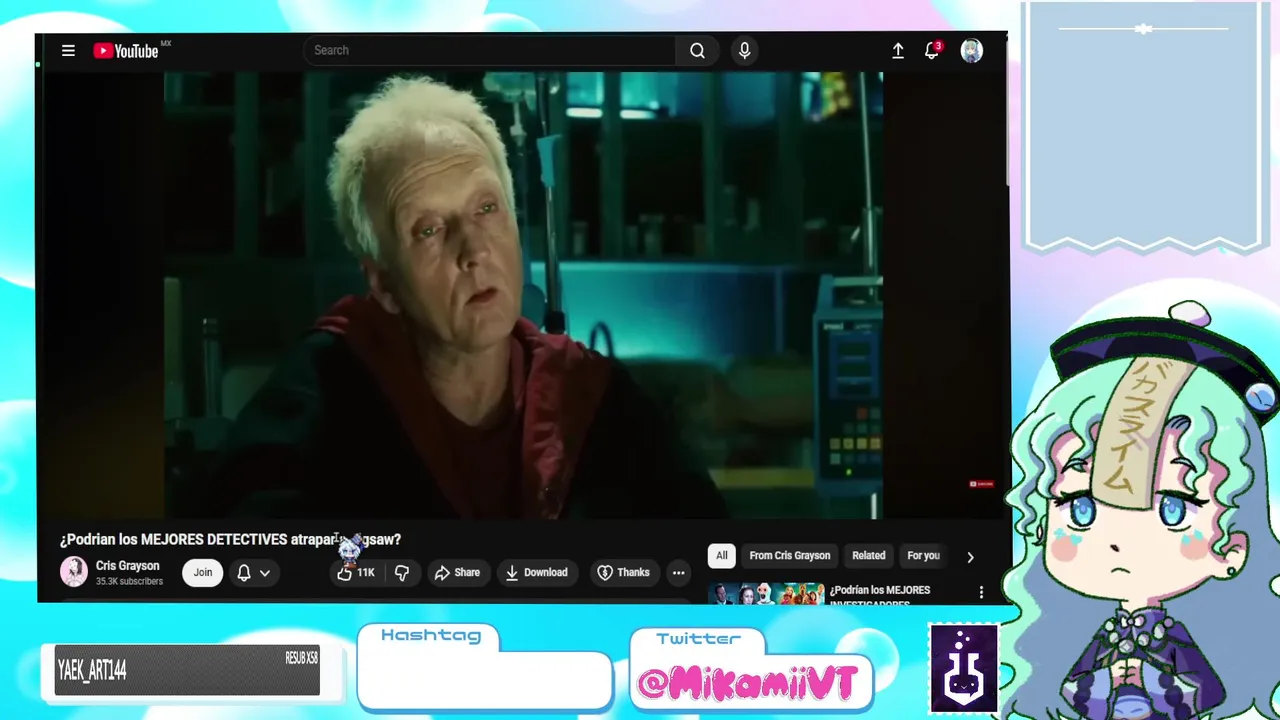Viewport: 1280px width, 720px height.
Task: Open the account avatar menu
Action: (x=971, y=51)
